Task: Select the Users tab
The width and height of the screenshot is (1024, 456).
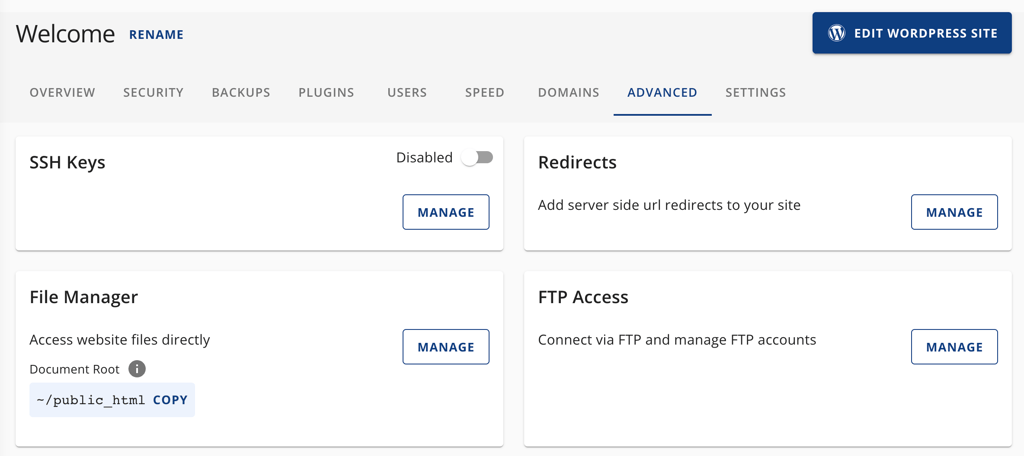Action: pyautogui.click(x=407, y=93)
